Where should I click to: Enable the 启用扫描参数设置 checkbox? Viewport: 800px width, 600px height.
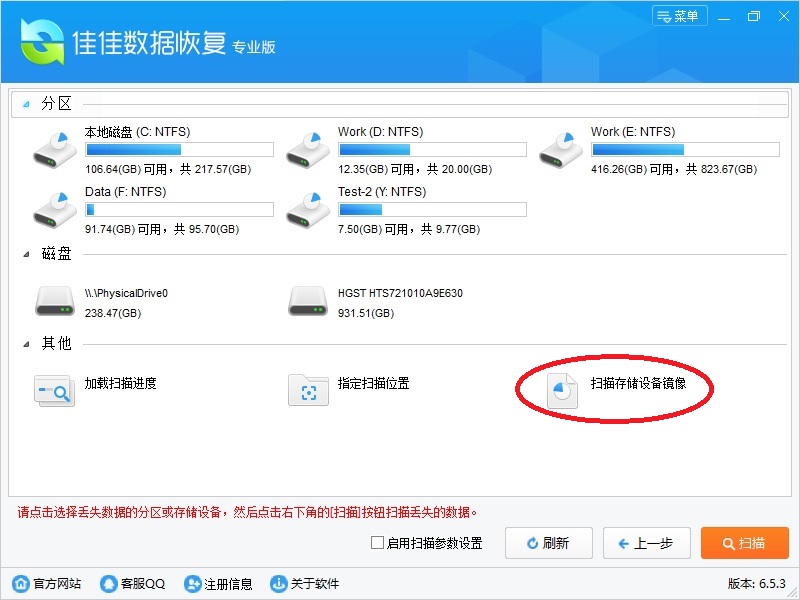pyautogui.click(x=377, y=544)
